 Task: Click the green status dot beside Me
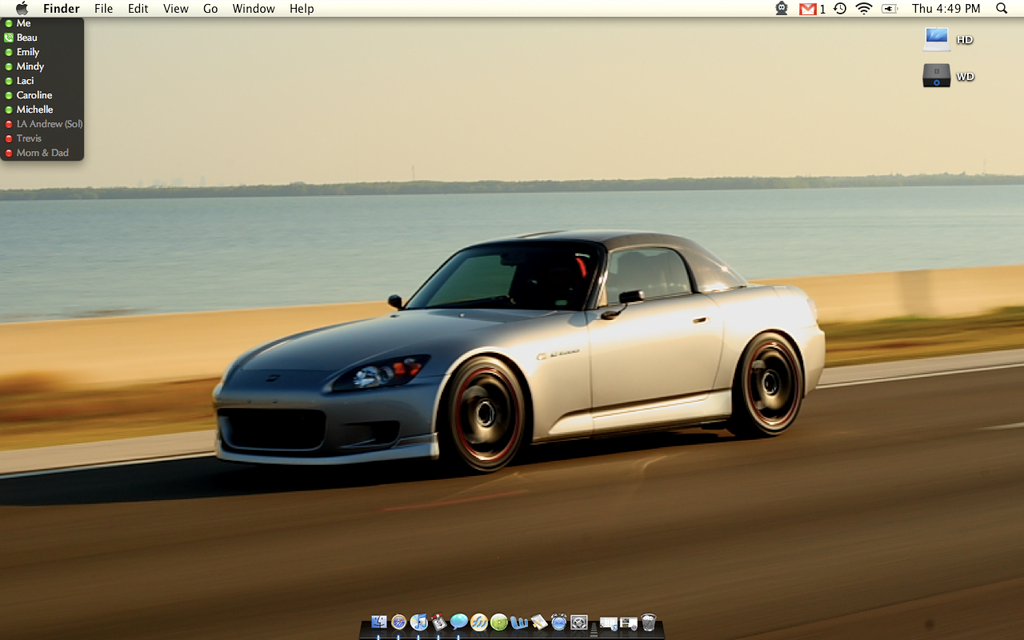8,23
